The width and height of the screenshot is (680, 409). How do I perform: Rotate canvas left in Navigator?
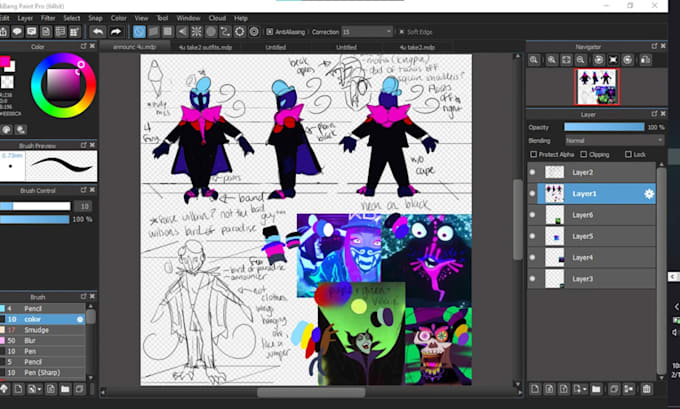tap(598, 60)
